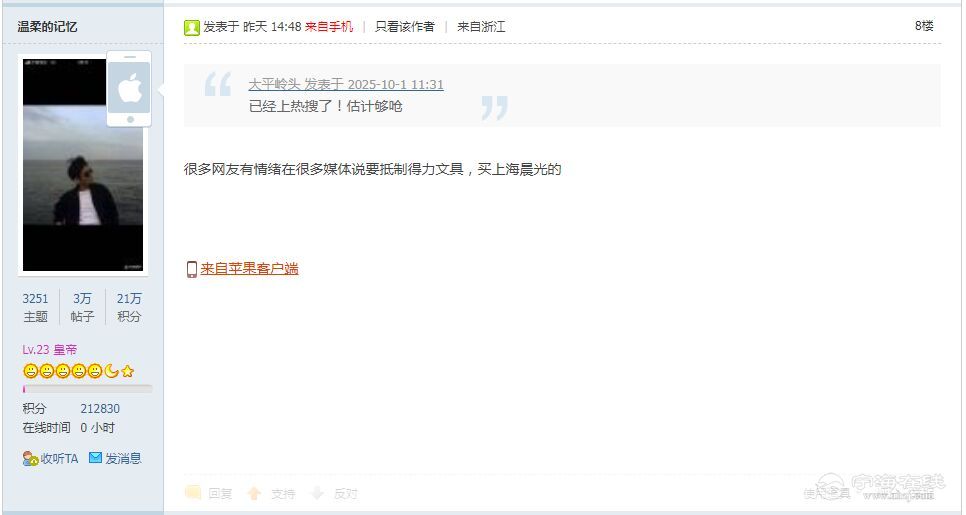Viewport: 966px width, 515px height.
Task: Open the 来自苹果客户端 link
Action: tap(250, 269)
